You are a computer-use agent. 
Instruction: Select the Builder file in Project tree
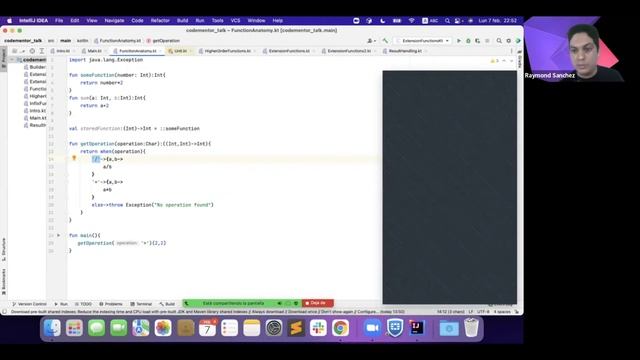pos(35,67)
